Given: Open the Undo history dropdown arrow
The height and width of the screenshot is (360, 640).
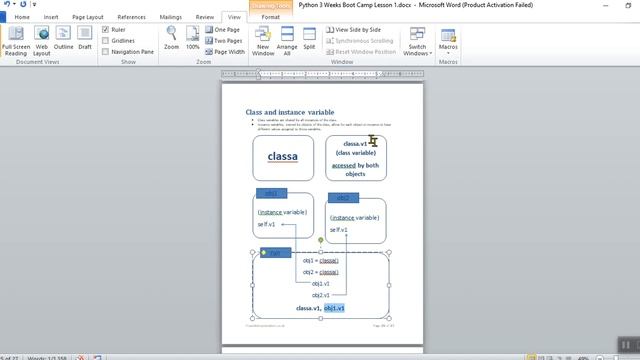Looking at the screenshot, I should tap(14, 4).
